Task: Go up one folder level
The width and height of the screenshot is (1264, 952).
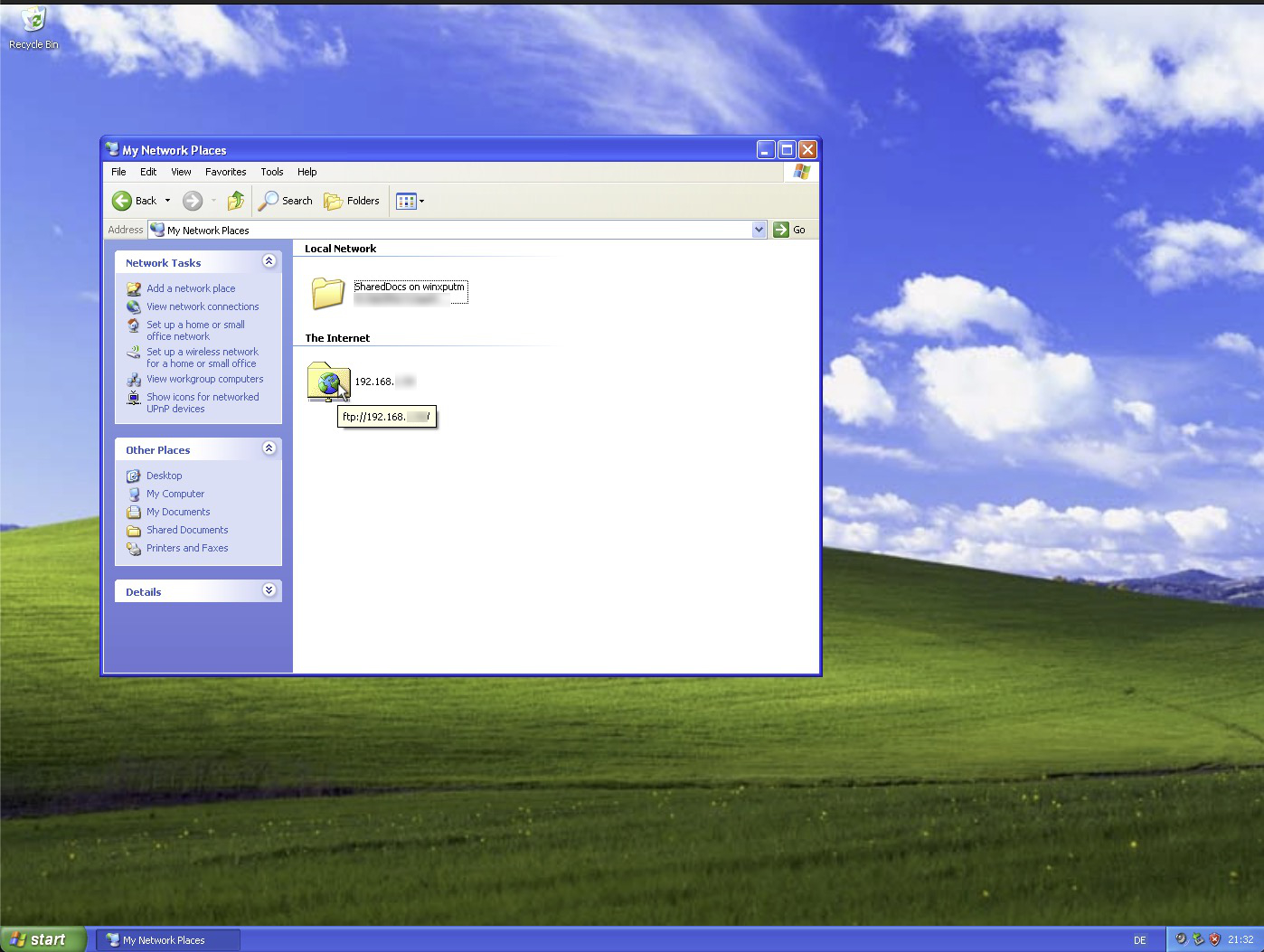Action: tap(236, 201)
